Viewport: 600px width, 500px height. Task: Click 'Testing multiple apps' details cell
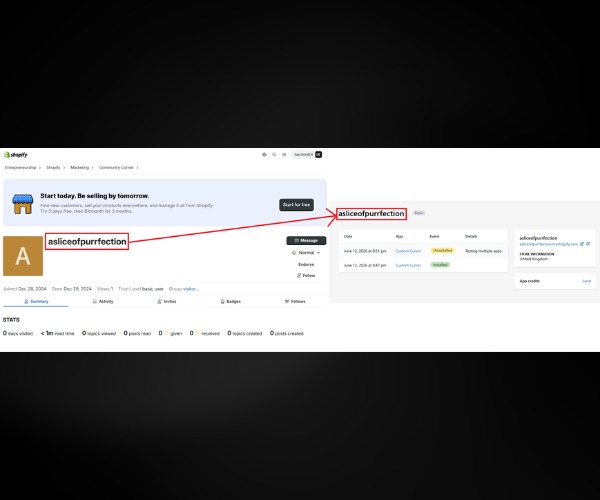(x=483, y=251)
